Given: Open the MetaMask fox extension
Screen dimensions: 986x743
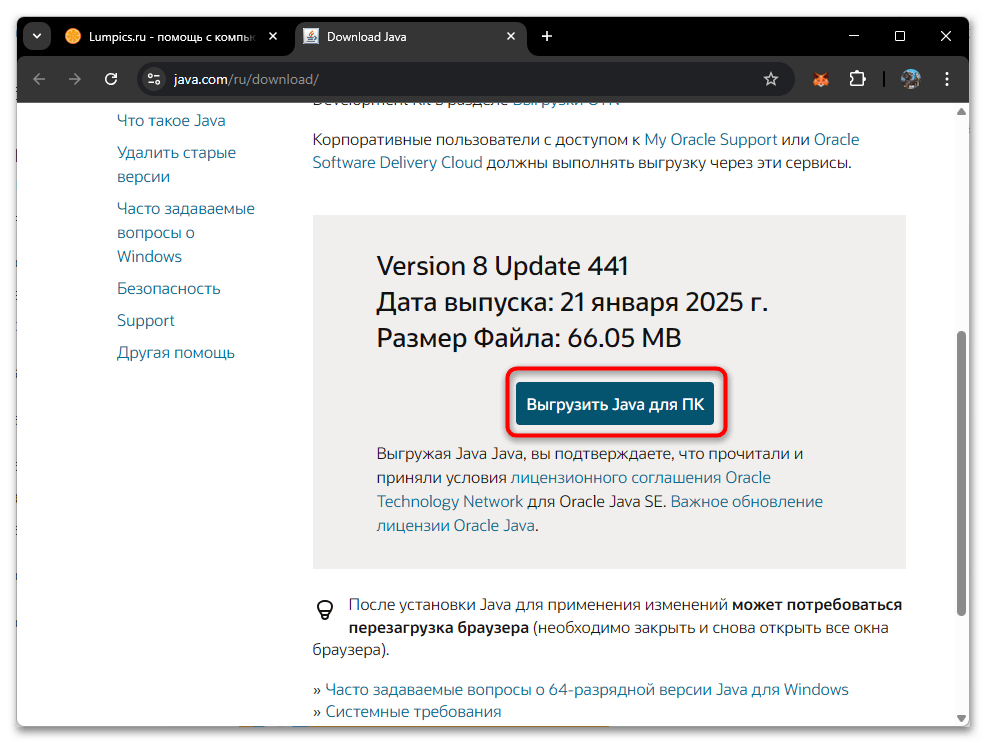Looking at the screenshot, I should 821,79.
